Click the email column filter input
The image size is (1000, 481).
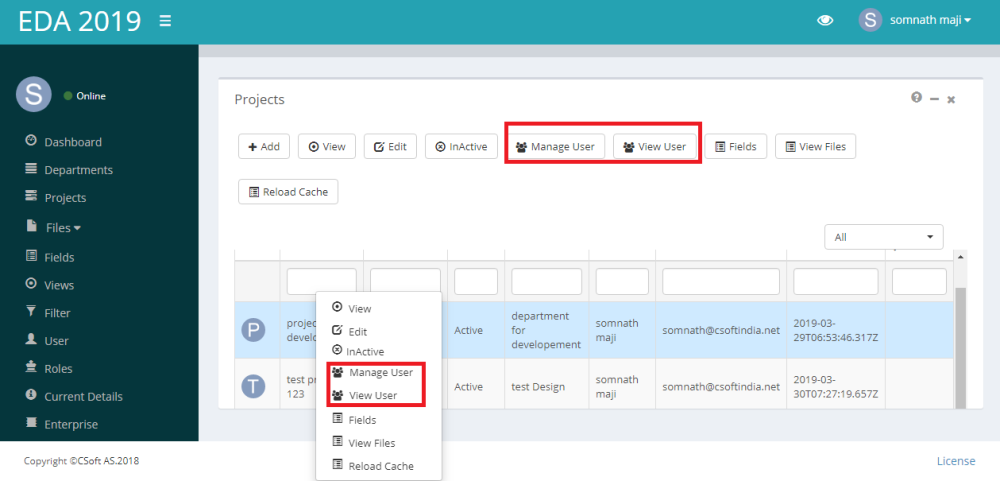click(721, 281)
